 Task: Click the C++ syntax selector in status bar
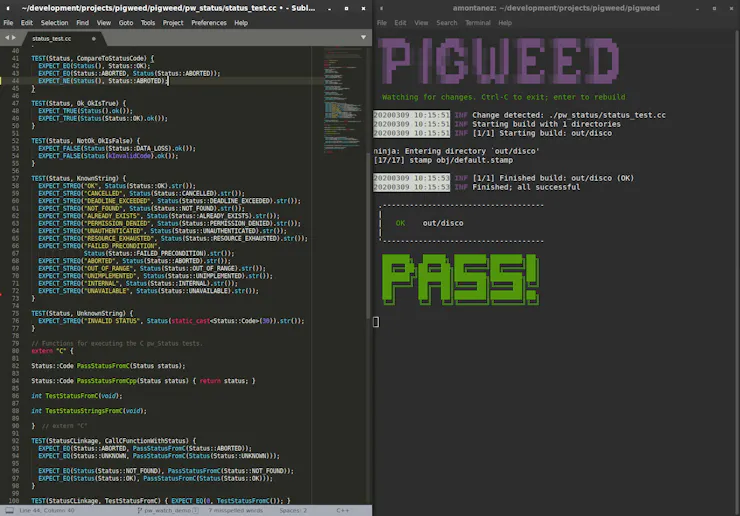tap(343, 510)
